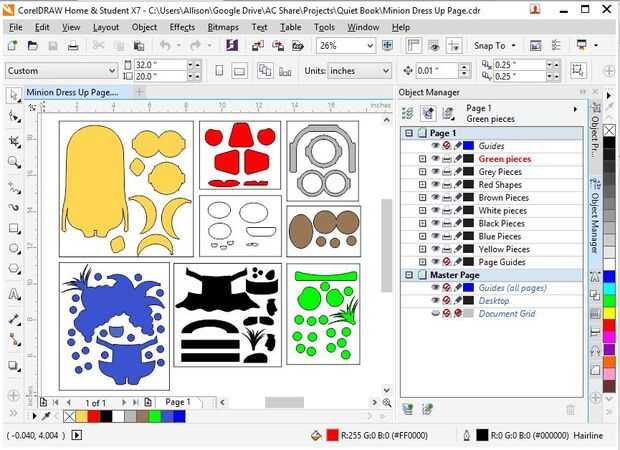This screenshot has height=450, width=620.
Task: Click the Publish to PDF icon
Action: (x=298, y=46)
